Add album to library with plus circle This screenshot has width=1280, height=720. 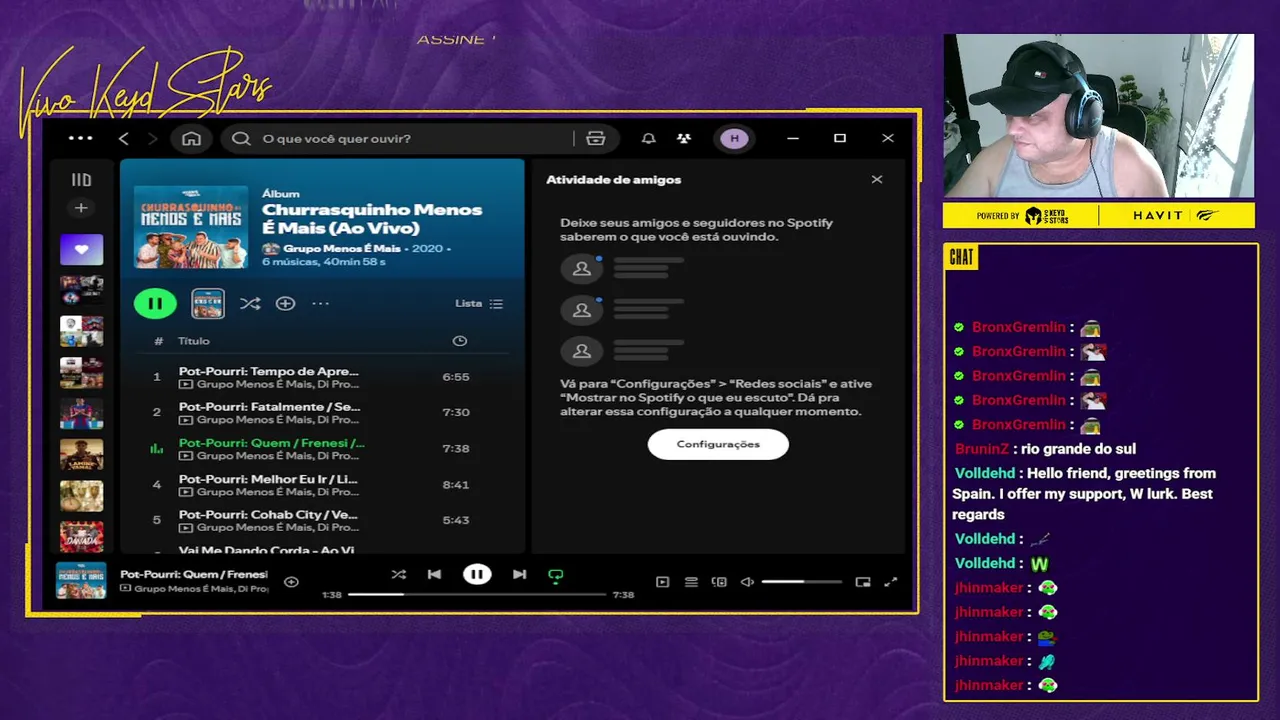(285, 303)
